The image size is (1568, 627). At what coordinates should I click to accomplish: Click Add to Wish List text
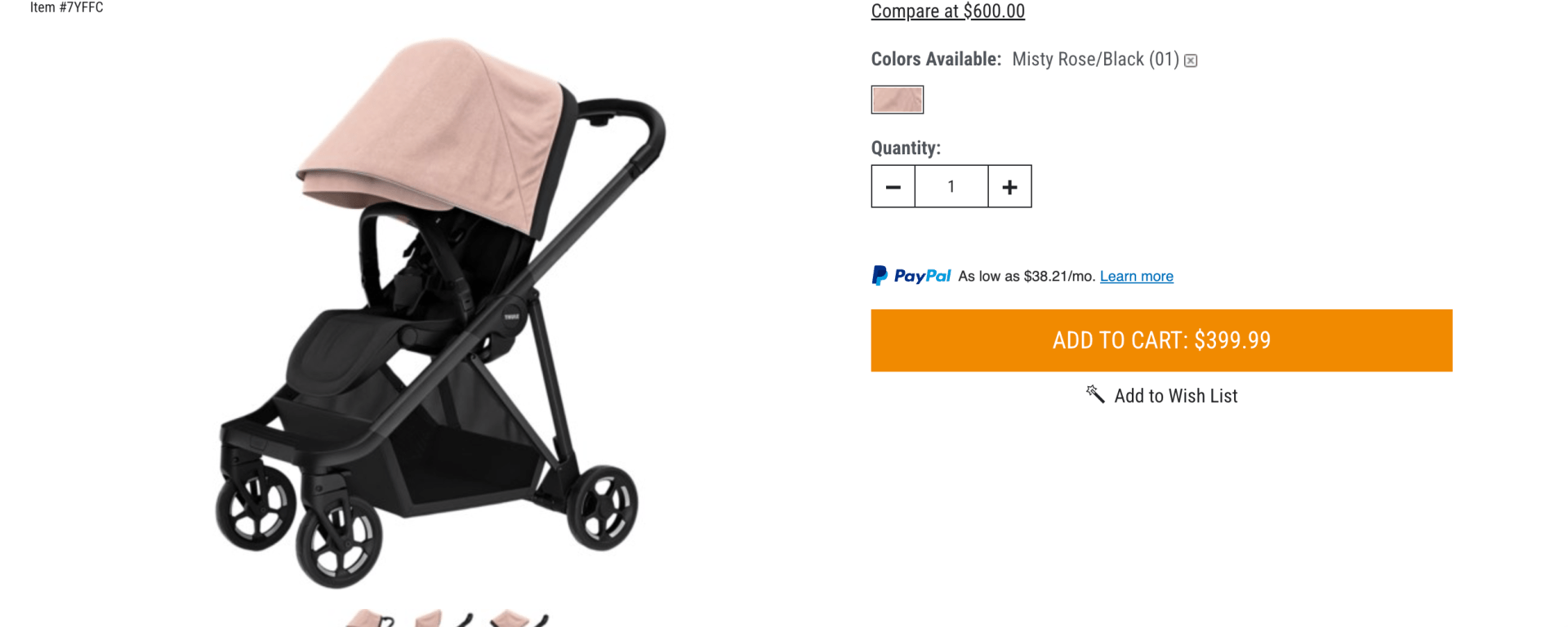click(1176, 396)
